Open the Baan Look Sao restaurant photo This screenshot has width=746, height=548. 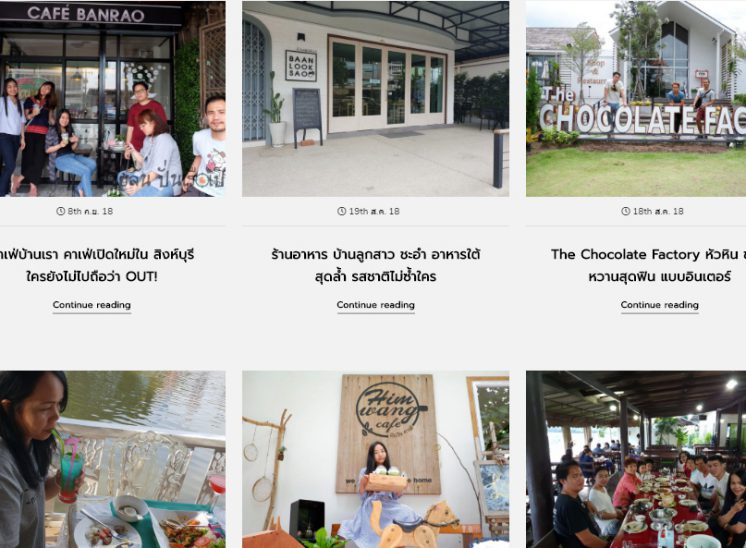point(375,98)
